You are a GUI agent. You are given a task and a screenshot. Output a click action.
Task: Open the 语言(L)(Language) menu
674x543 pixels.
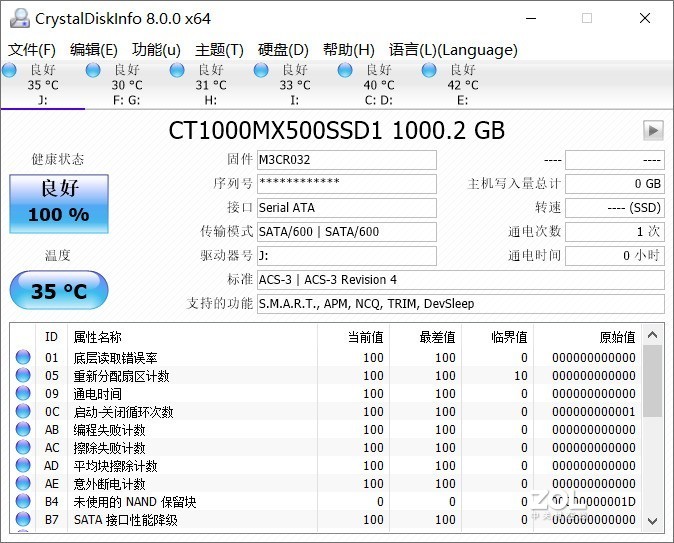pos(453,50)
